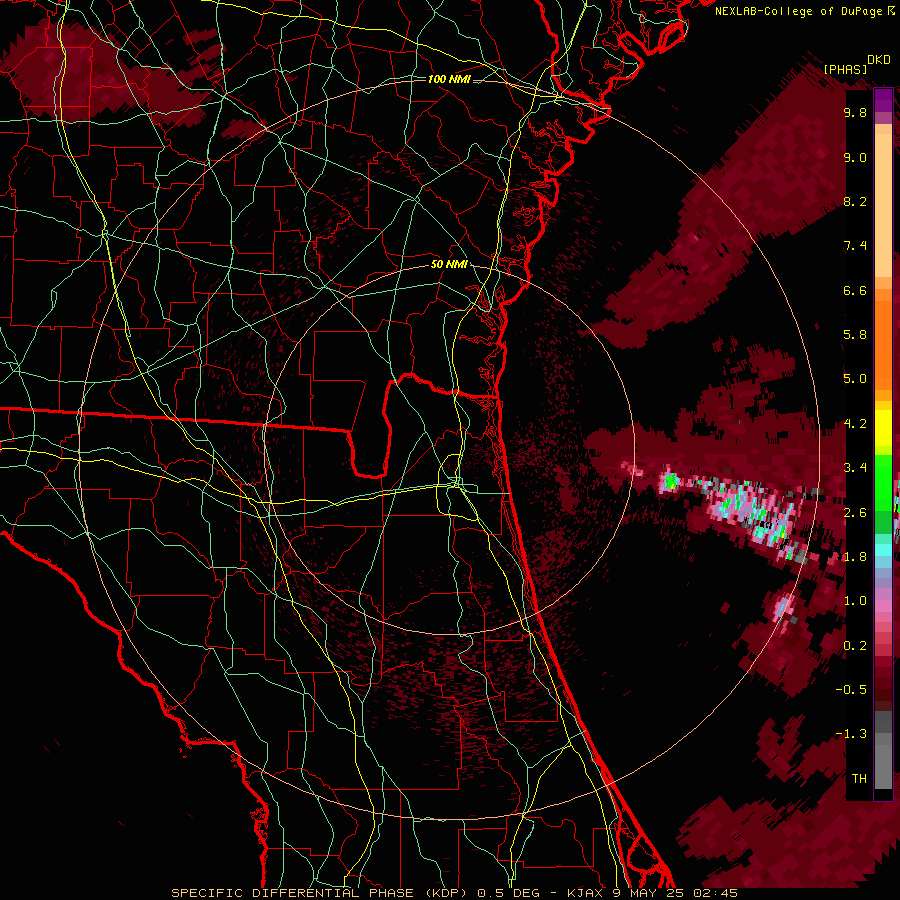The image size is (900, 900).
Task: Click the 1.0 scale value
Action: coord(855,601)
